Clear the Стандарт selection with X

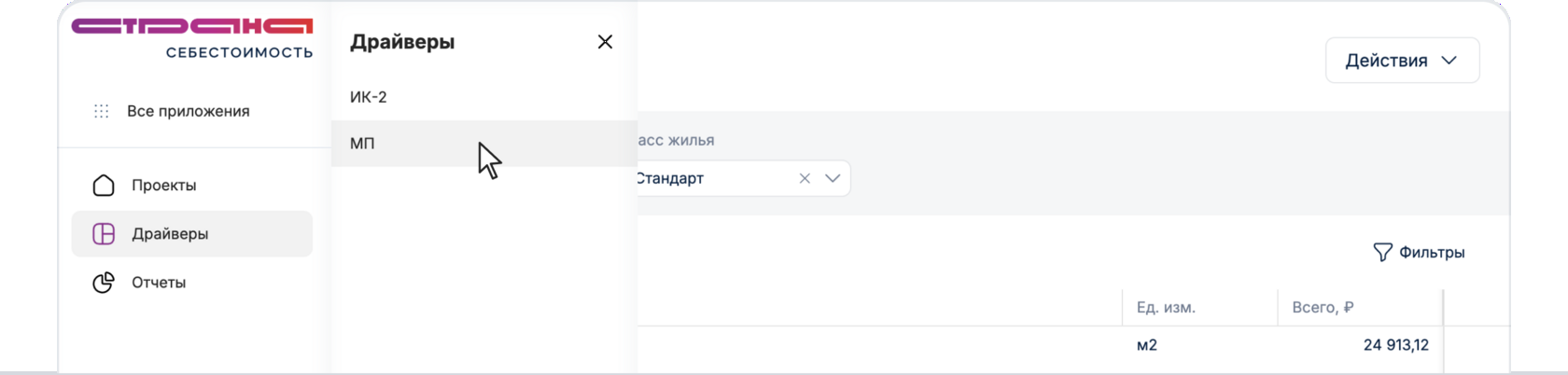(x=805, y=178)
